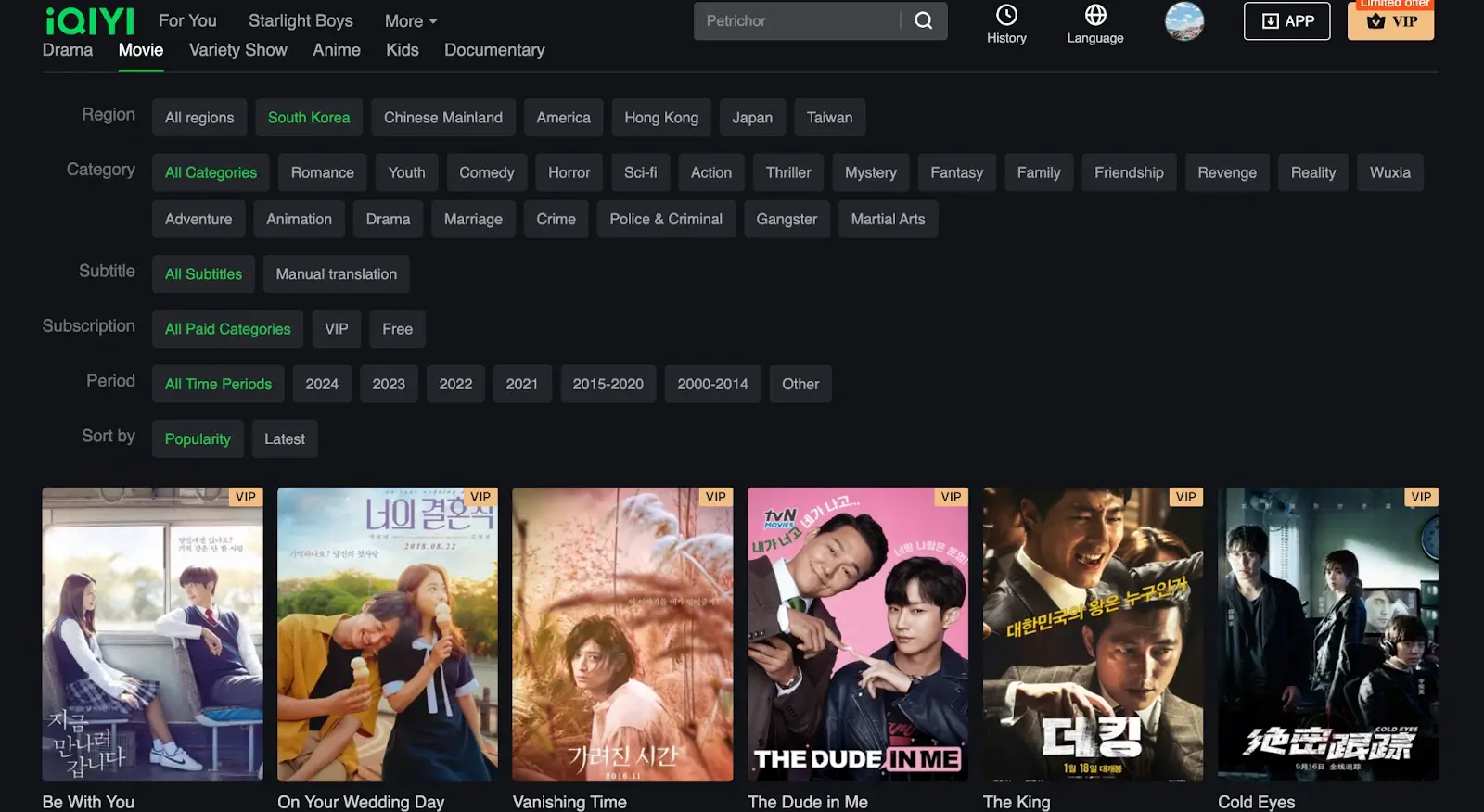Screen dimensions: 1484x812
Task: Sort movies by Latest
Action: pos(285,439)
